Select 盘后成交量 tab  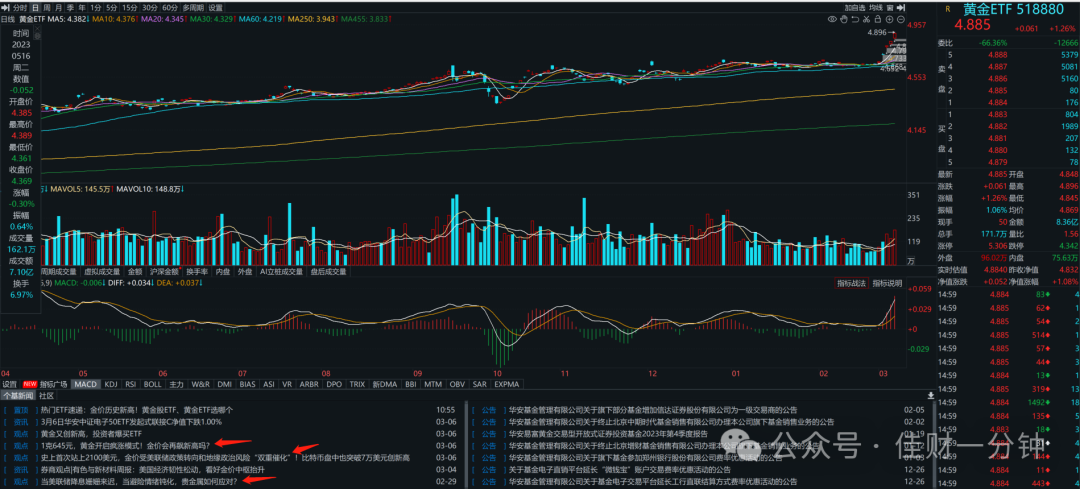[328, 272]
